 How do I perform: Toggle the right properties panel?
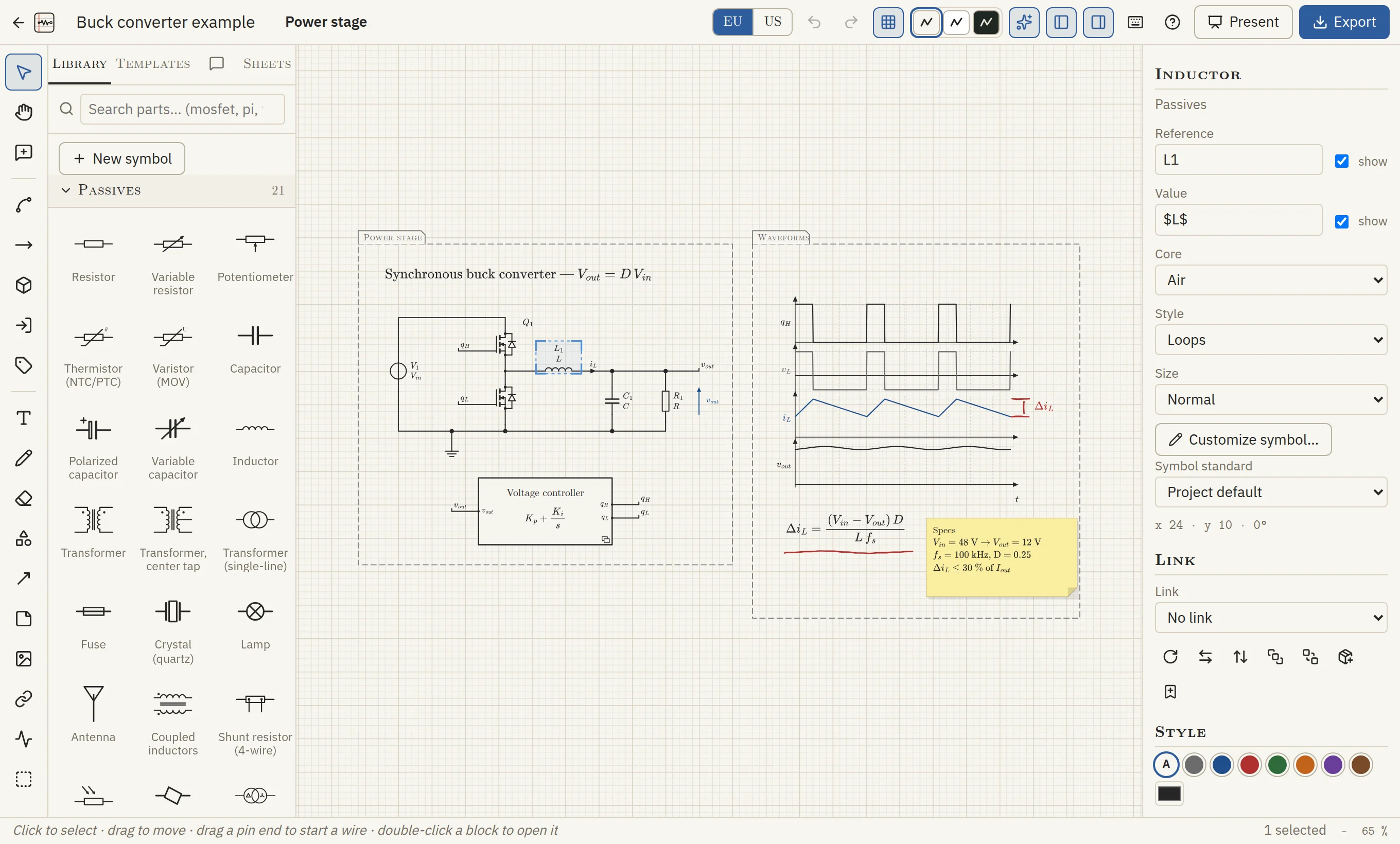pos(1098,22)
